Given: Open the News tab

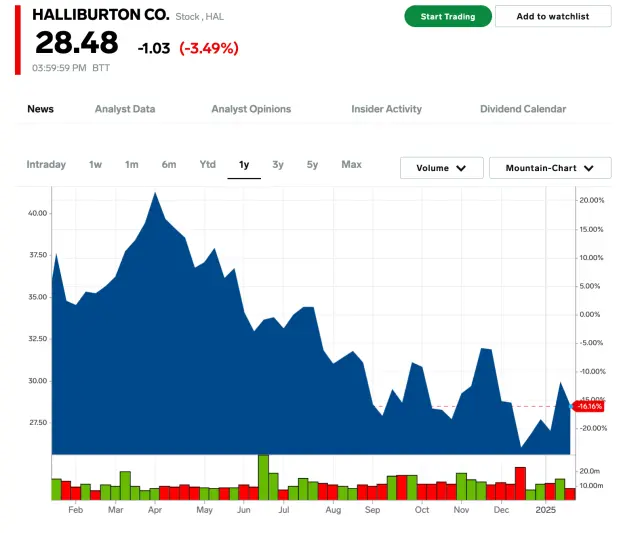Looking at the screenshot, I should point(40,109).
